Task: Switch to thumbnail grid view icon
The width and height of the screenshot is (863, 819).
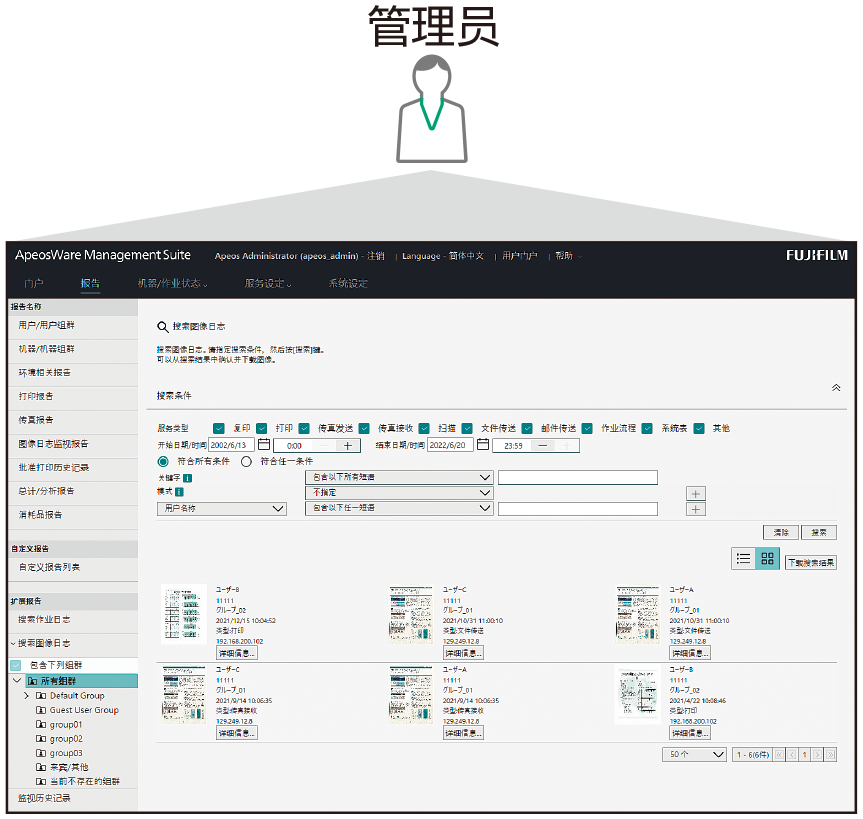Action: [767, 559]
